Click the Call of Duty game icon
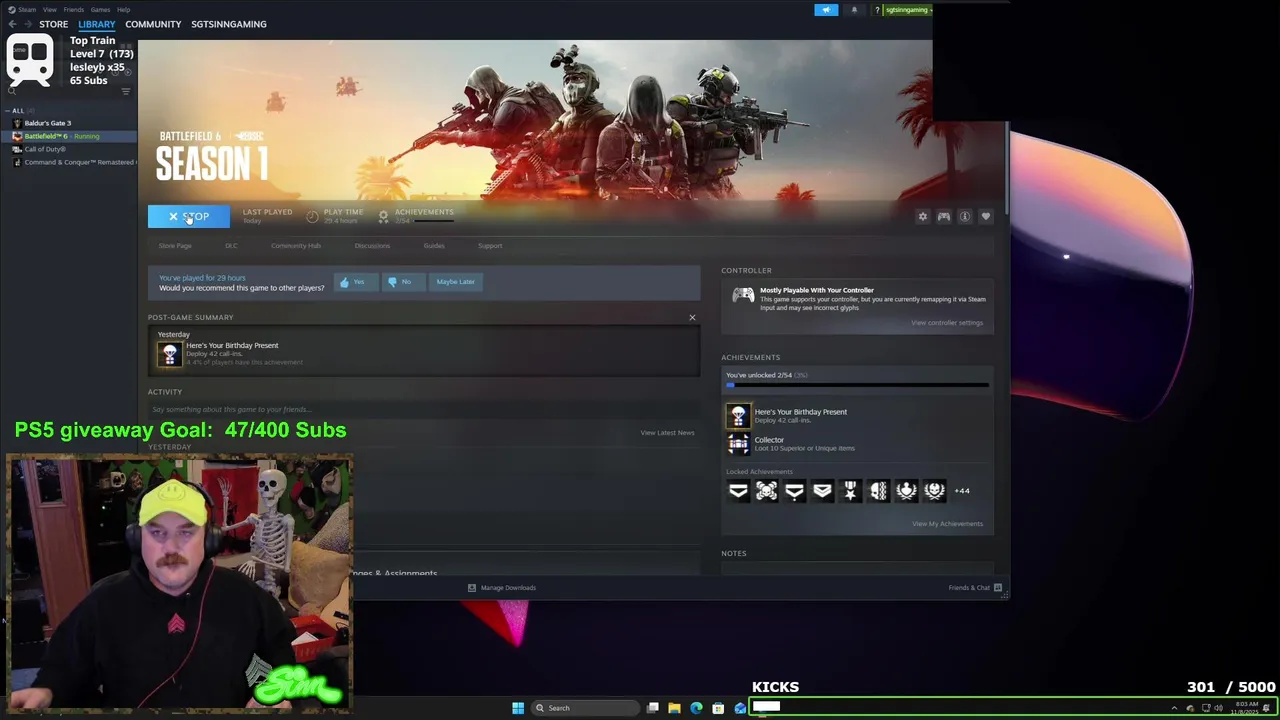 (17, 149)
